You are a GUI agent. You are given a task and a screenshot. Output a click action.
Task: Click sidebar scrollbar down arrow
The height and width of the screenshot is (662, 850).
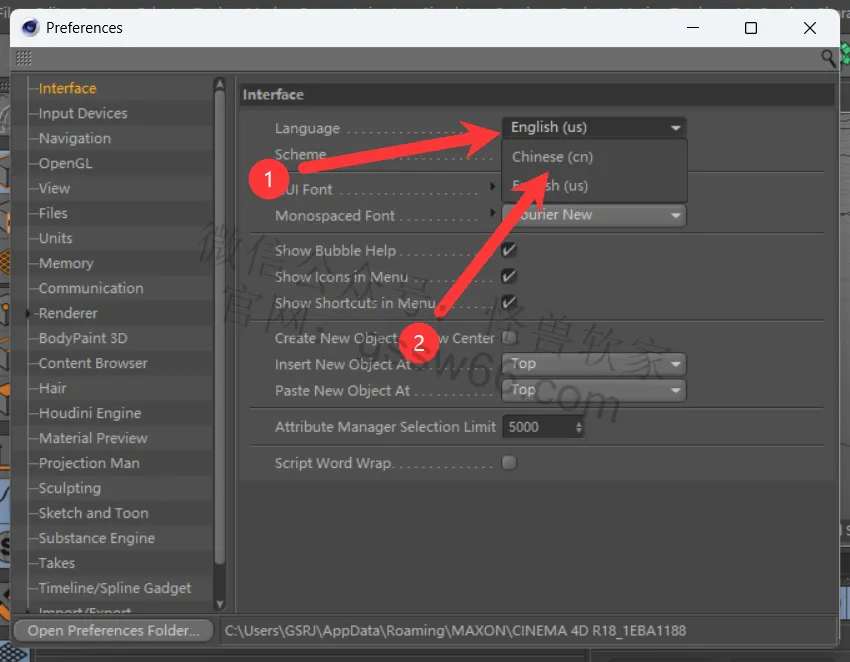(220, 603)
